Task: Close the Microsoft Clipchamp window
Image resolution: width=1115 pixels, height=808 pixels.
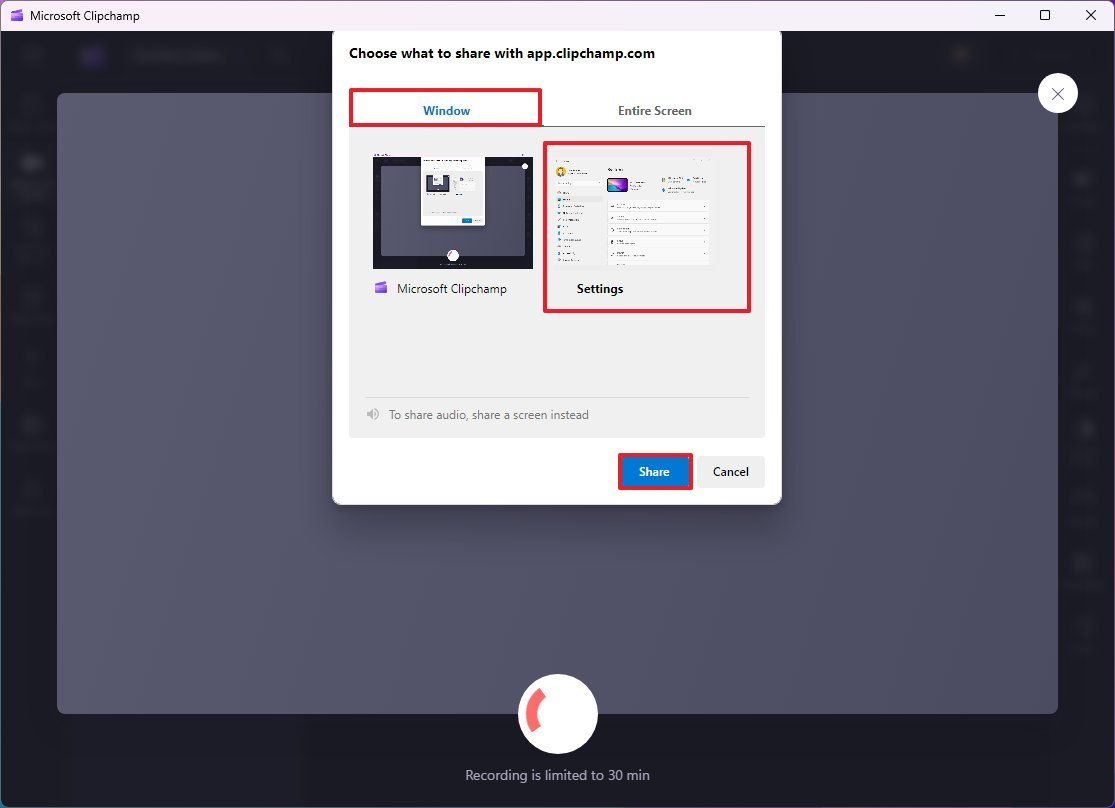Action: click(x=1091, y=15)
